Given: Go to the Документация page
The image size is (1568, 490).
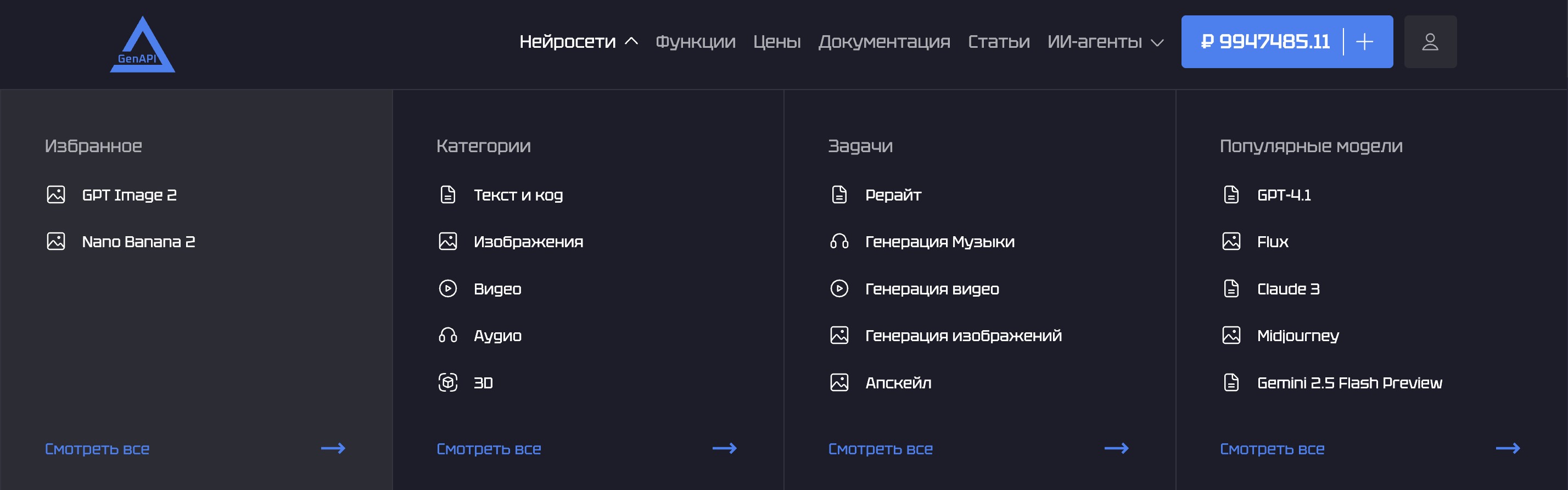Looking at the screenshot, I should tap(884, 41).
